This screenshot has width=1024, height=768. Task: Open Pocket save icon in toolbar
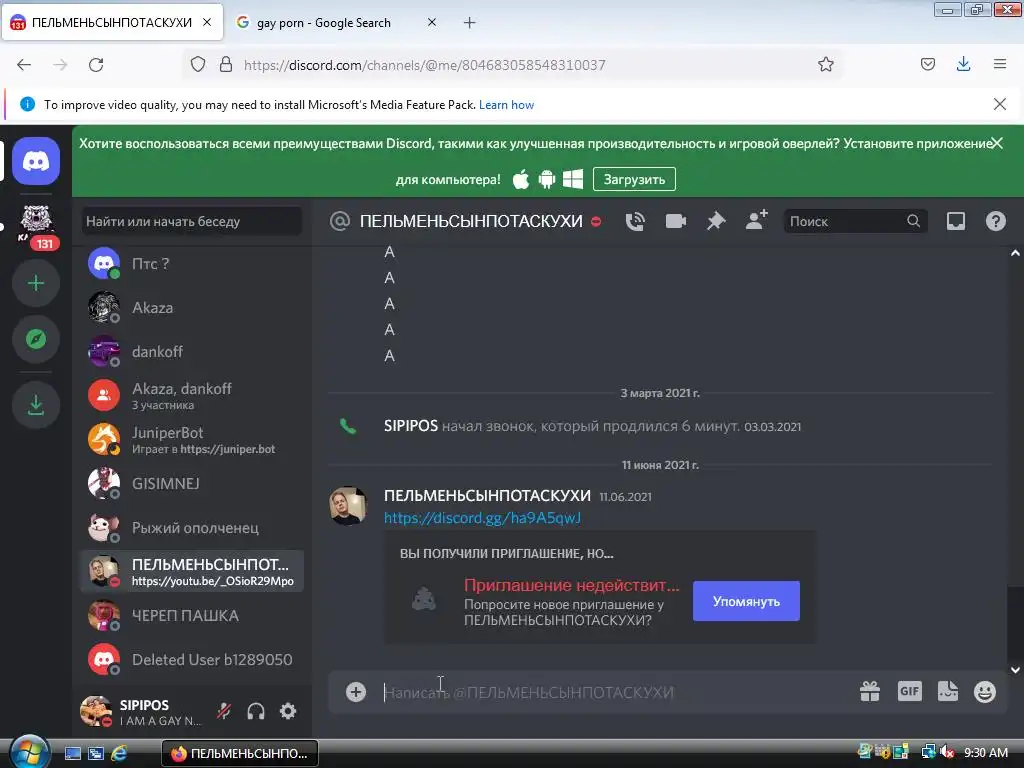coord(927,64)
